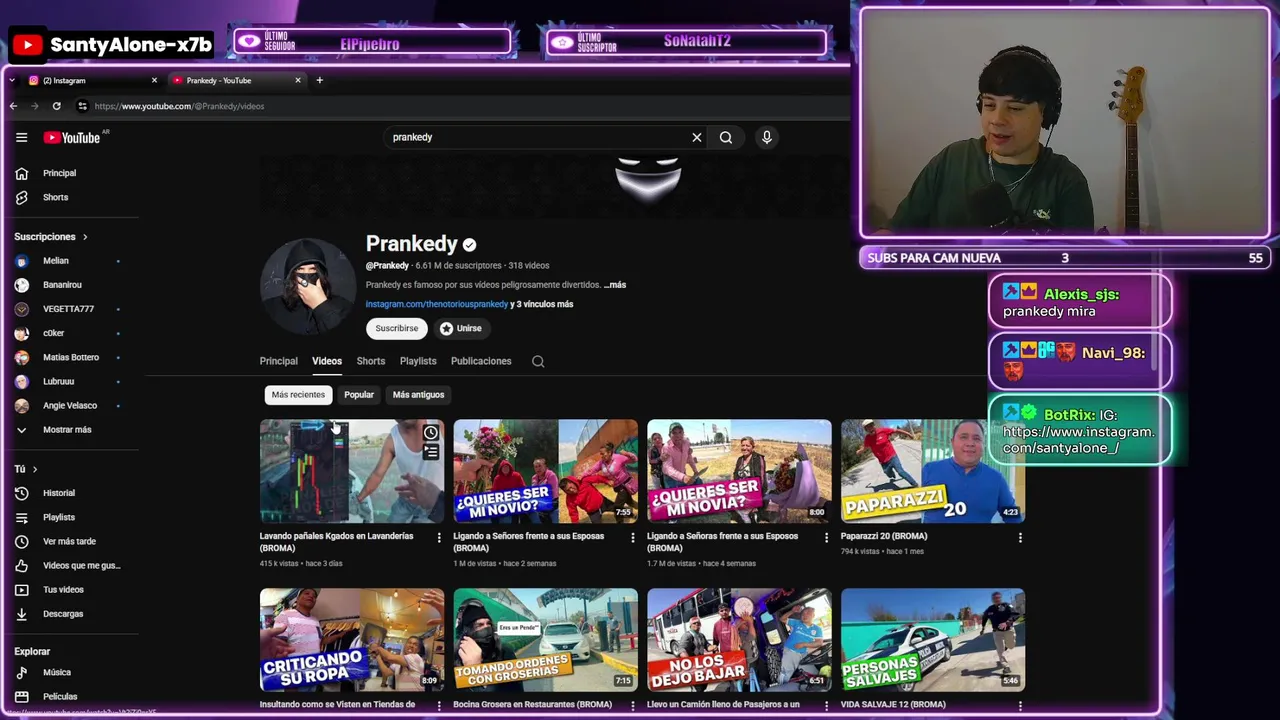Viewport: 1280px width, 720px height.
Task: Open Angie Velasco subscription channel
Action: click(x=70, y=405)
